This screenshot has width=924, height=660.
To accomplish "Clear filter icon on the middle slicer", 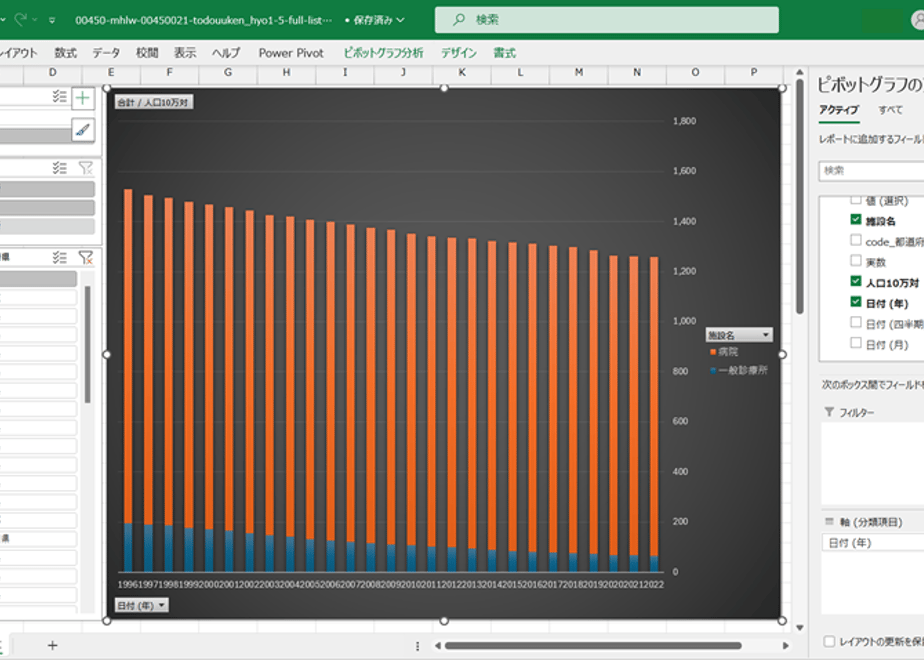I will 86,168.
